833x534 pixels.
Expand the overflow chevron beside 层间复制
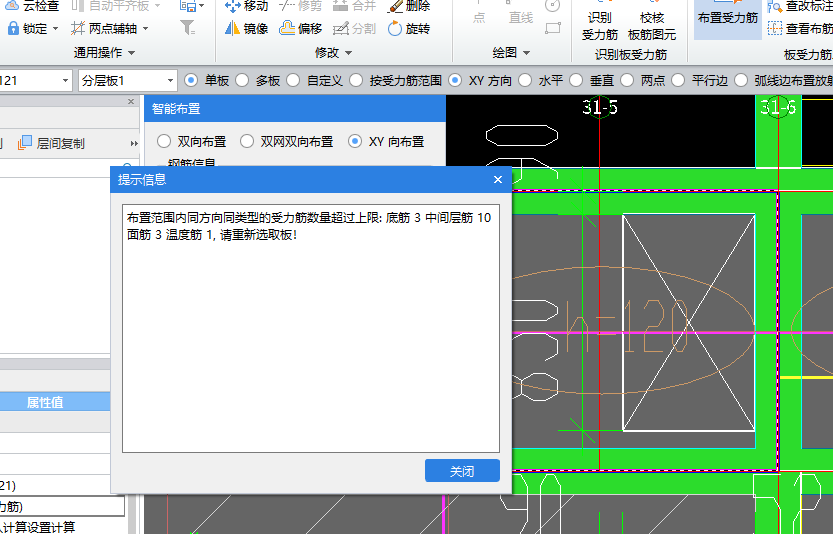[133, 143]
